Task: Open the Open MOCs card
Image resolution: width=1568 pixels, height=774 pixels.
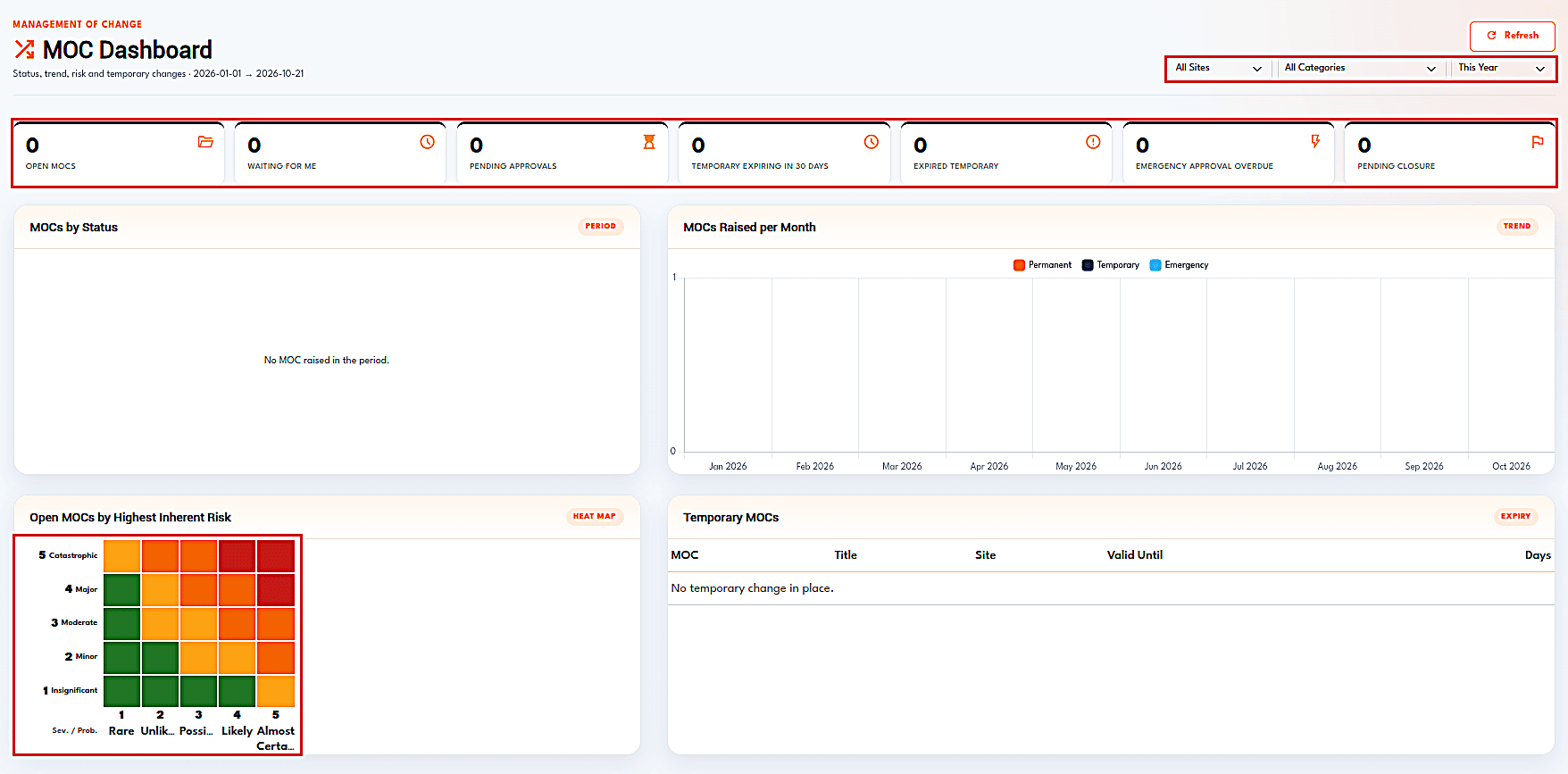Action: (x=120, y=153)
